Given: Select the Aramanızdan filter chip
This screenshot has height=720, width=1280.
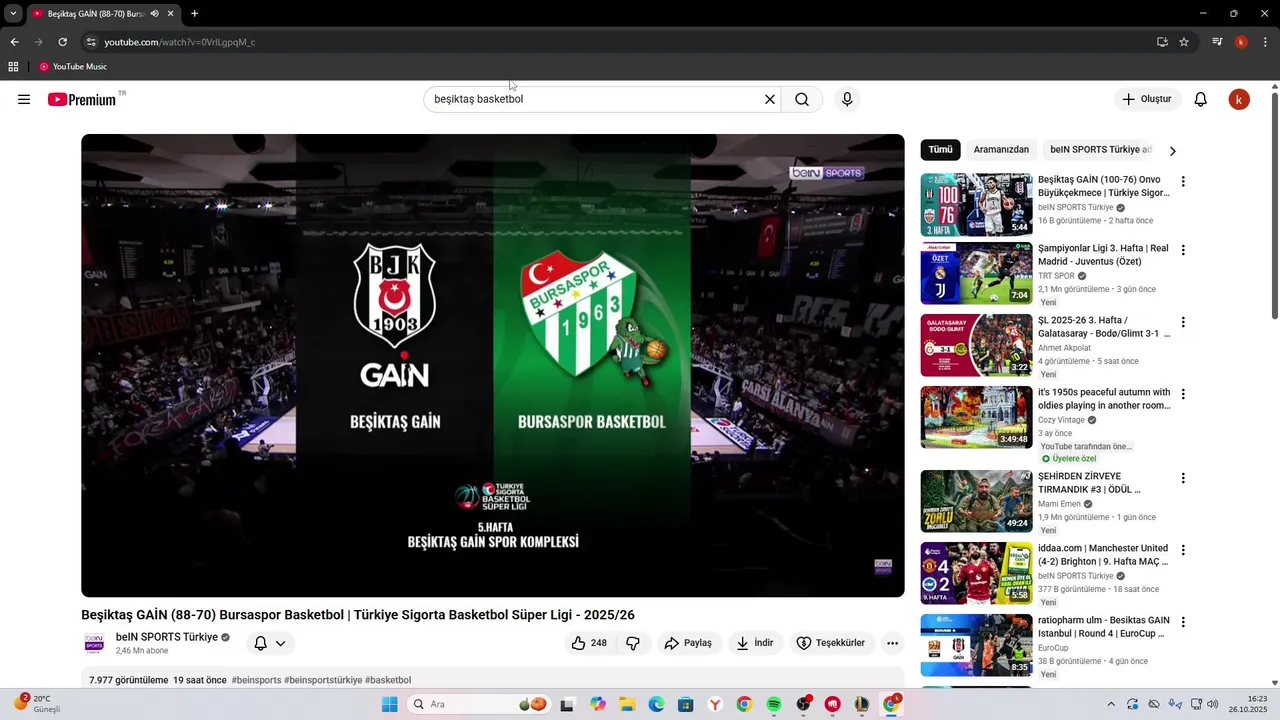Looking at the screenshot, I should coord(1001,150).
